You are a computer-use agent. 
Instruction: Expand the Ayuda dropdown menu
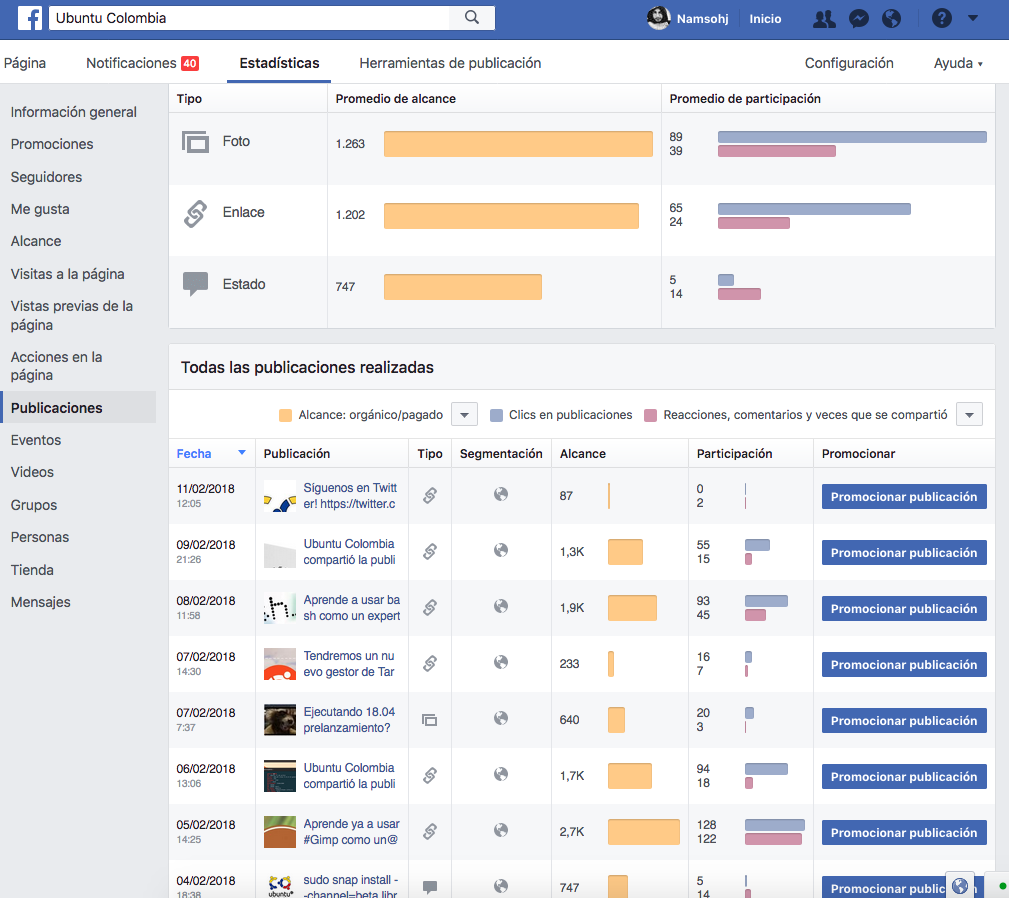958,63
